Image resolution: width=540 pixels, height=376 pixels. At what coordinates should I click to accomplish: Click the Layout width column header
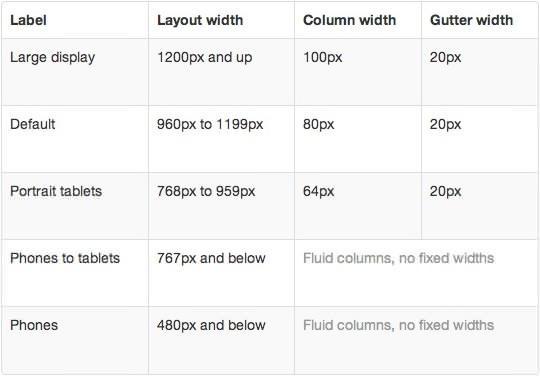coord(200,20)
